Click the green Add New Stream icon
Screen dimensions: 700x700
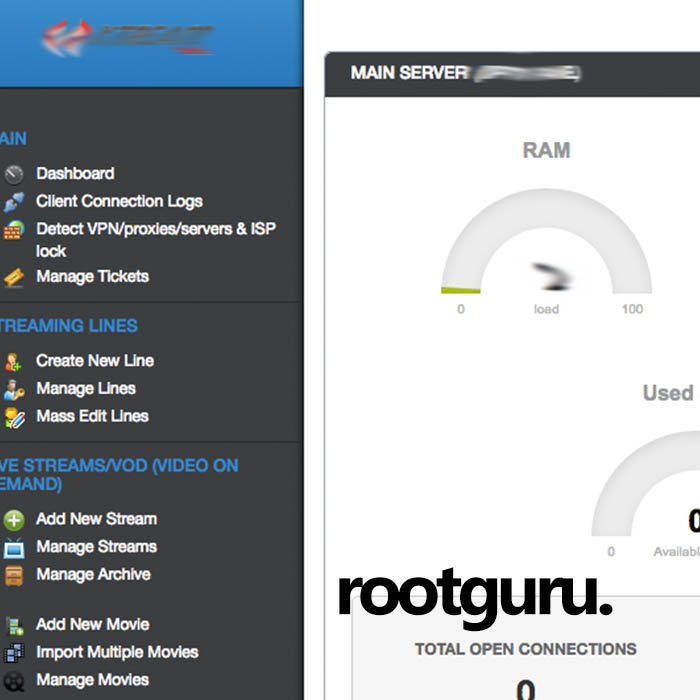point(14,520)
